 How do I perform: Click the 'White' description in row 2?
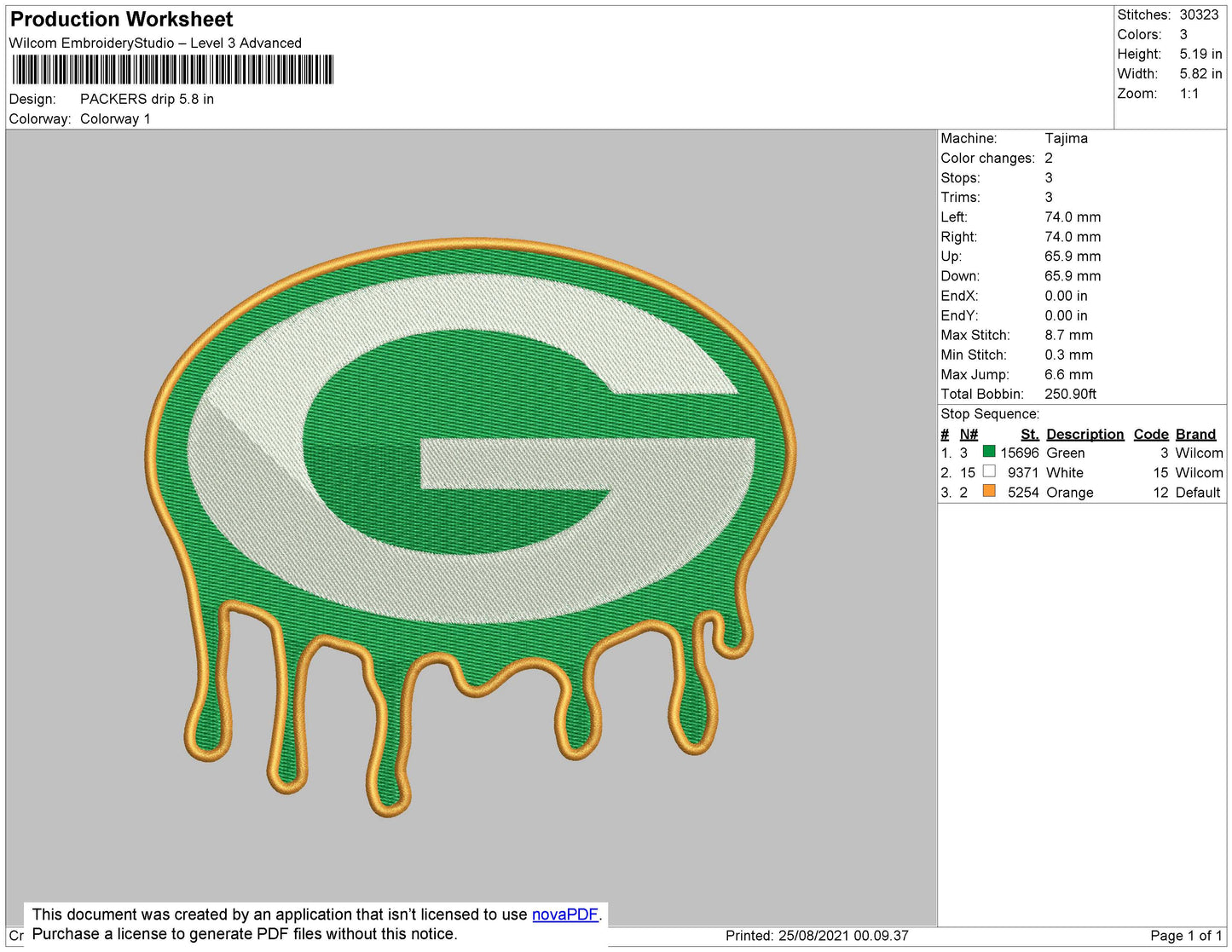point(1065,473)
